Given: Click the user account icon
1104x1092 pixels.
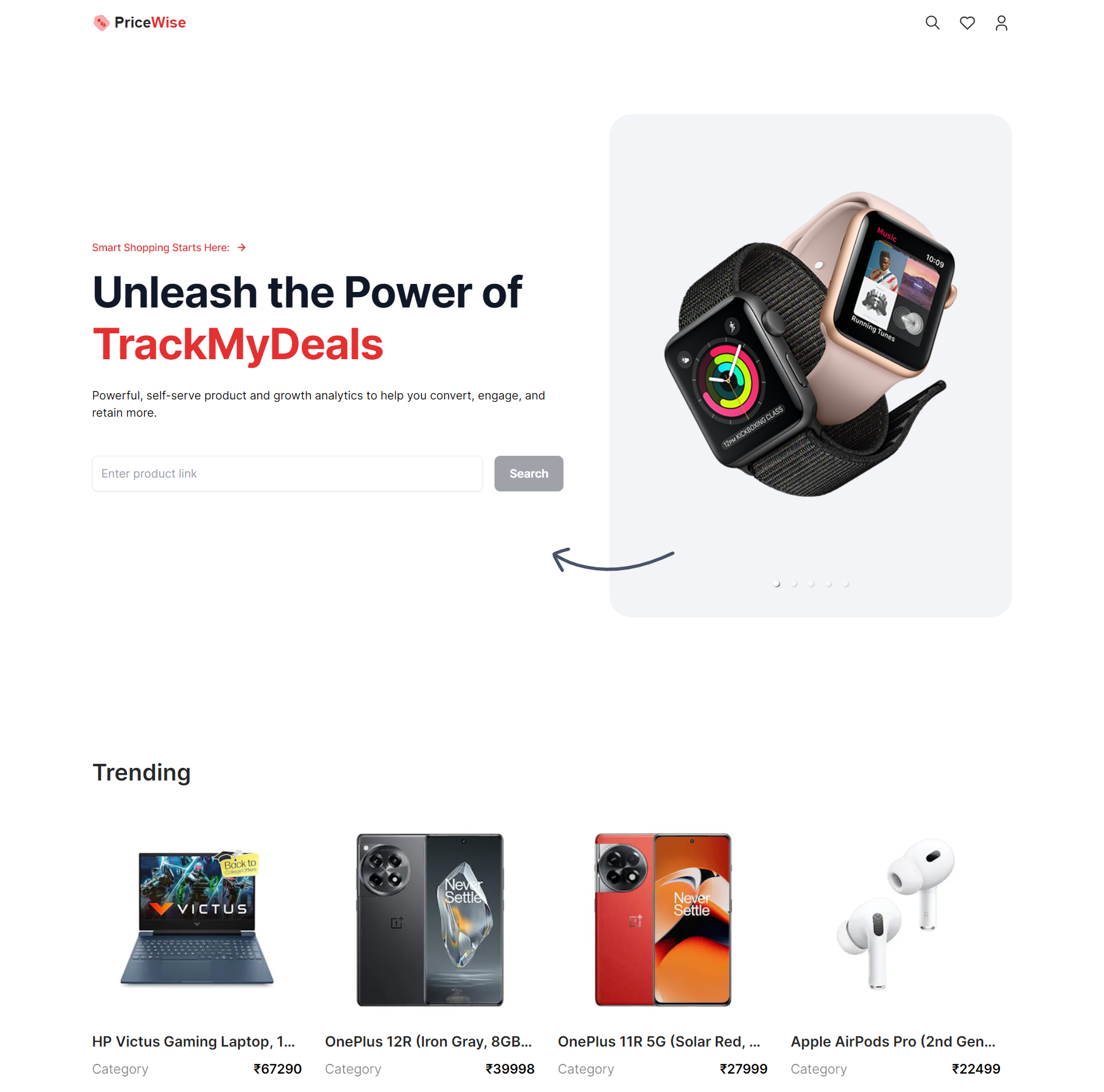Looking at the screenshot, I should point(1001,22).
